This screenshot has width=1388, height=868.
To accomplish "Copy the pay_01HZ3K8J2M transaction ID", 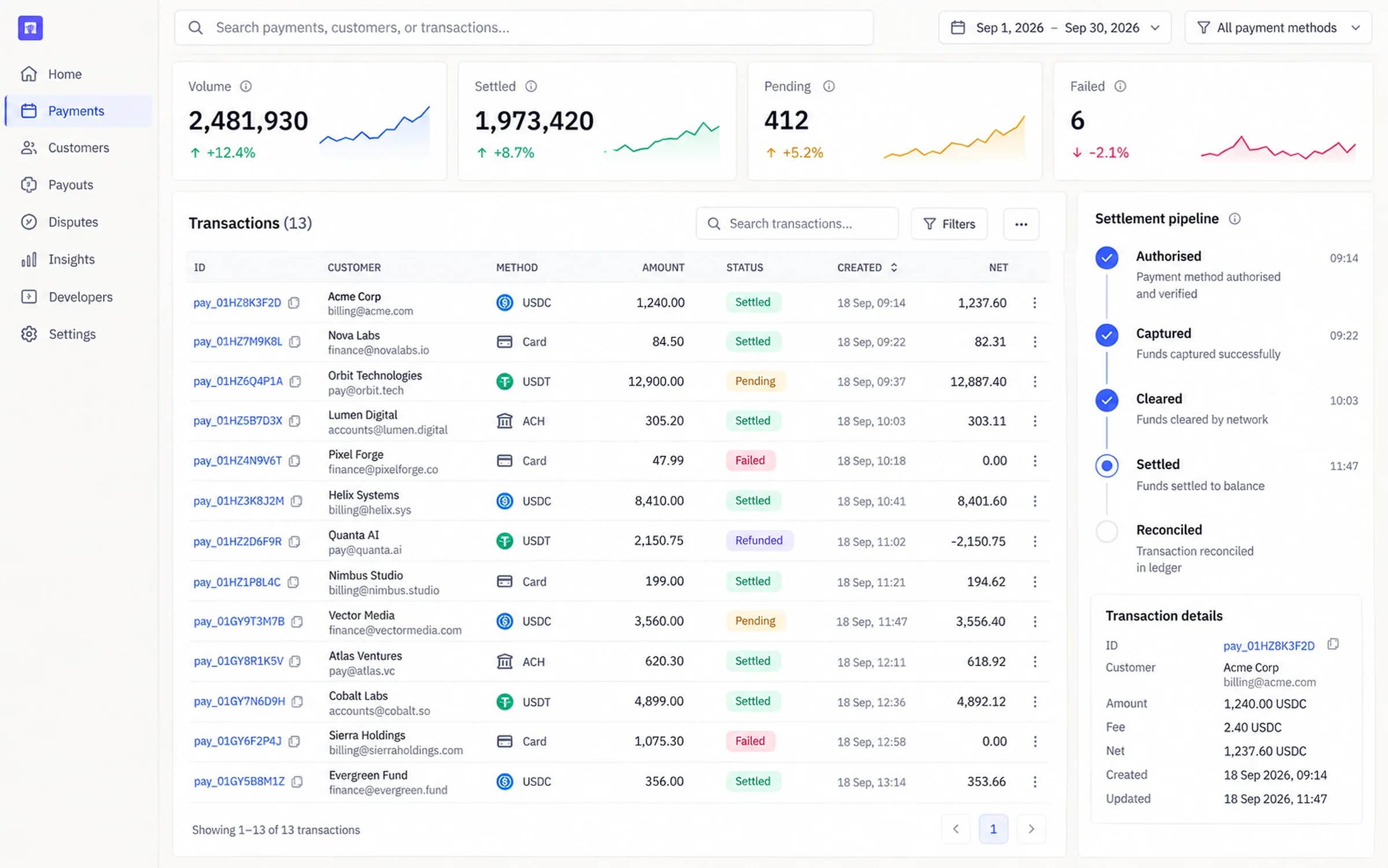I will pos(297,501).
